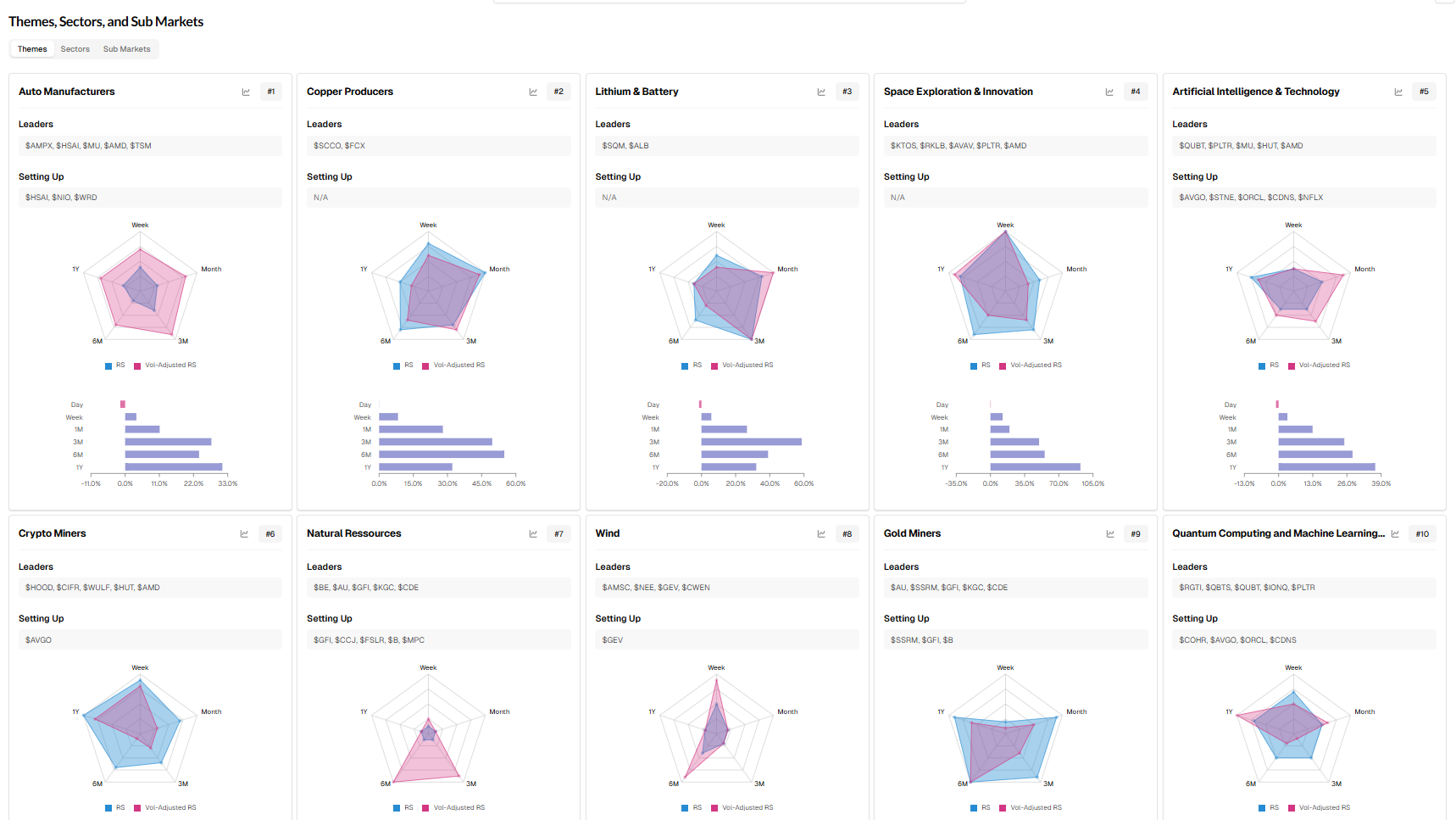This screenshot has width=1456, height=820.
Task: Toggle Vol-Adjusted RS legend in Auto Manufacturers radar
Action: [165, 365]
